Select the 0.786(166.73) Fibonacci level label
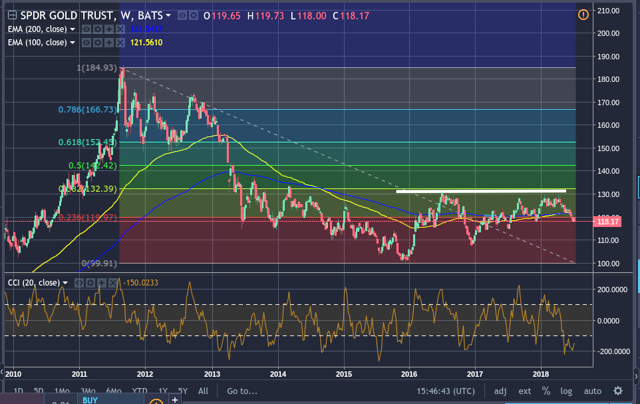This screenshot has width=640, height=404. click(87, 109)
